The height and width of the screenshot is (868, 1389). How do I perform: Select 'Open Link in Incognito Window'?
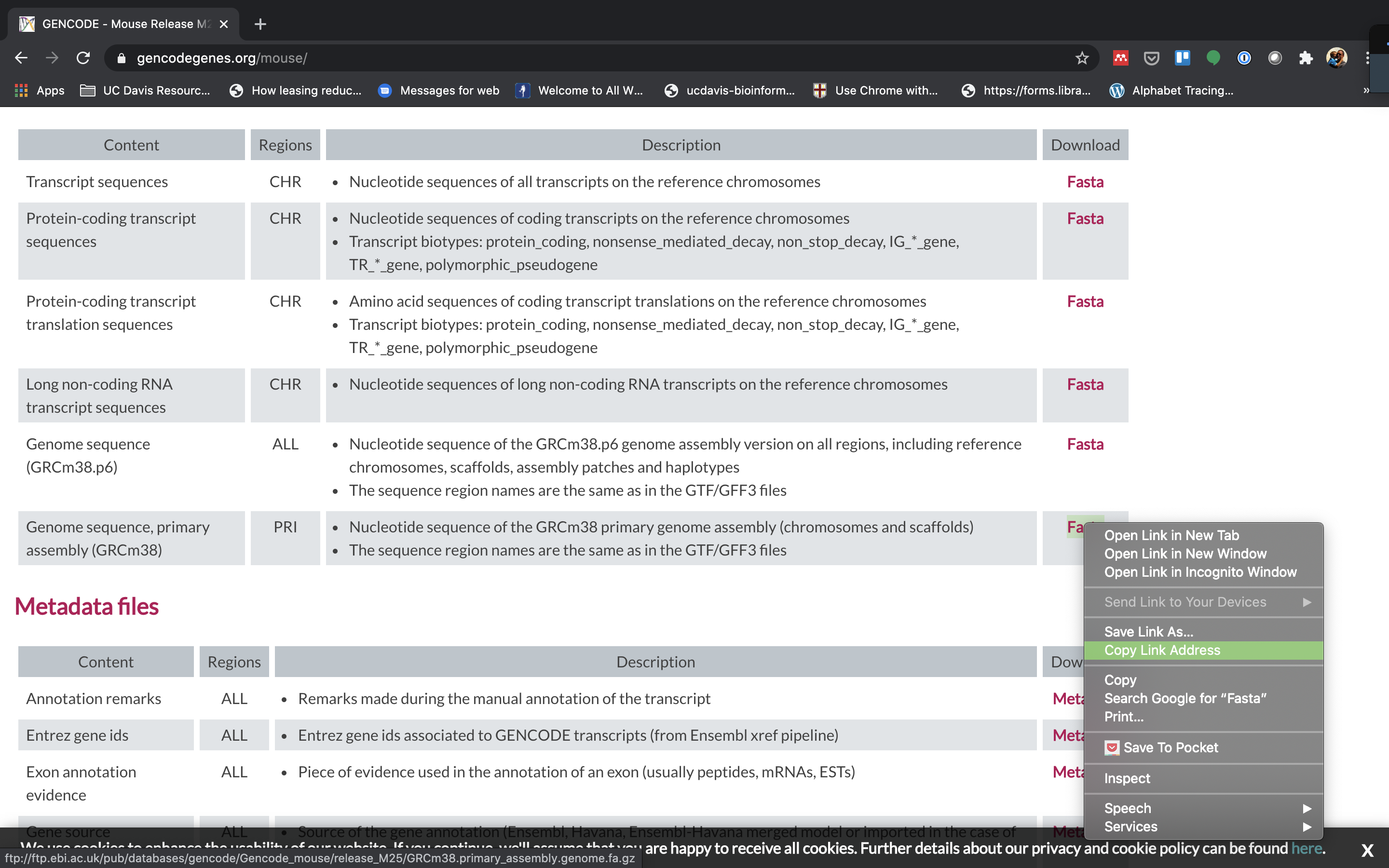click(x=1200, y=571)
